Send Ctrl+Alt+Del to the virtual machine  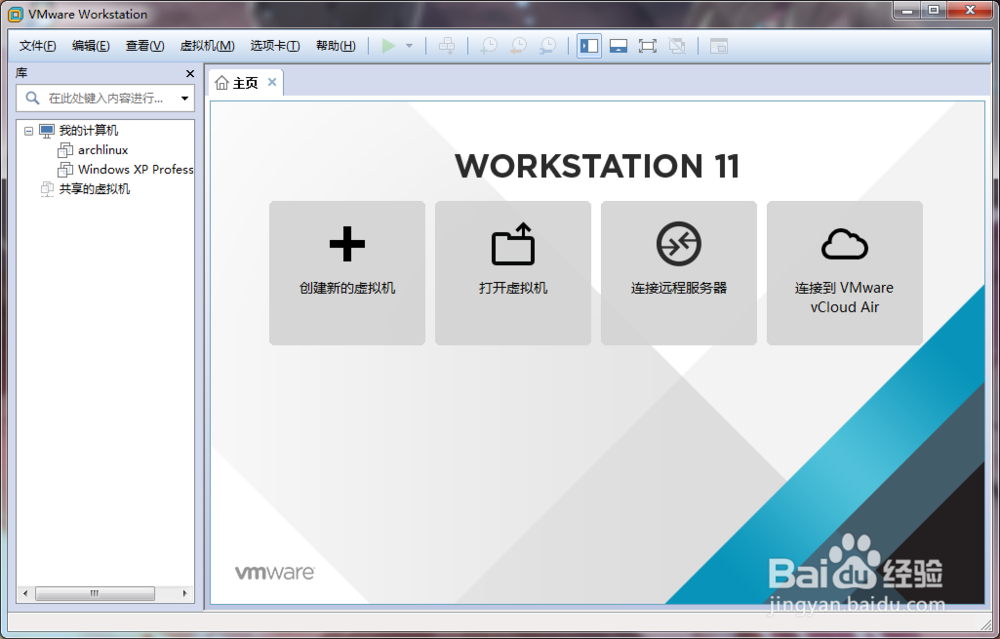(446, 45)
